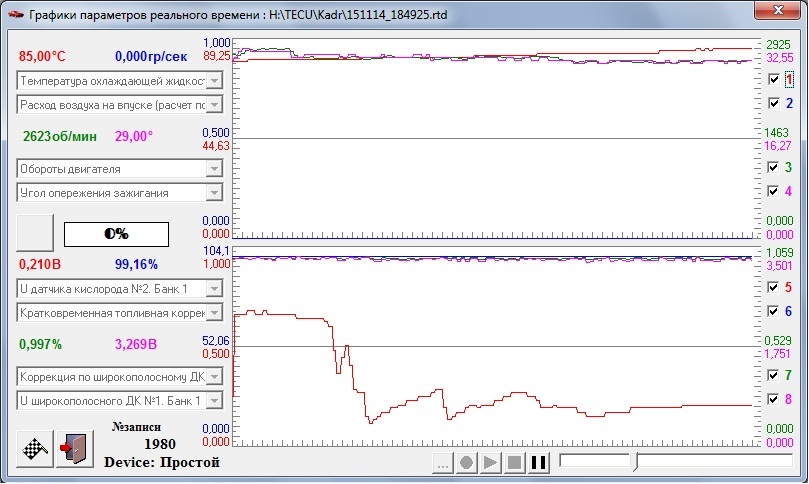Image resolution: width=809 pixels, height=484 pixels.
Task: Expand the Обороты двигателя dropdown
Action: point(214,168)
